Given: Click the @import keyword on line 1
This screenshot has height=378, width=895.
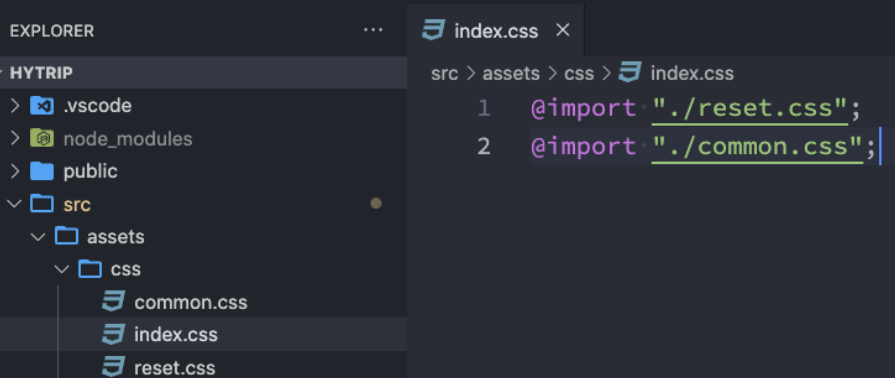Looking at the screenshot, I should (583, 108).
